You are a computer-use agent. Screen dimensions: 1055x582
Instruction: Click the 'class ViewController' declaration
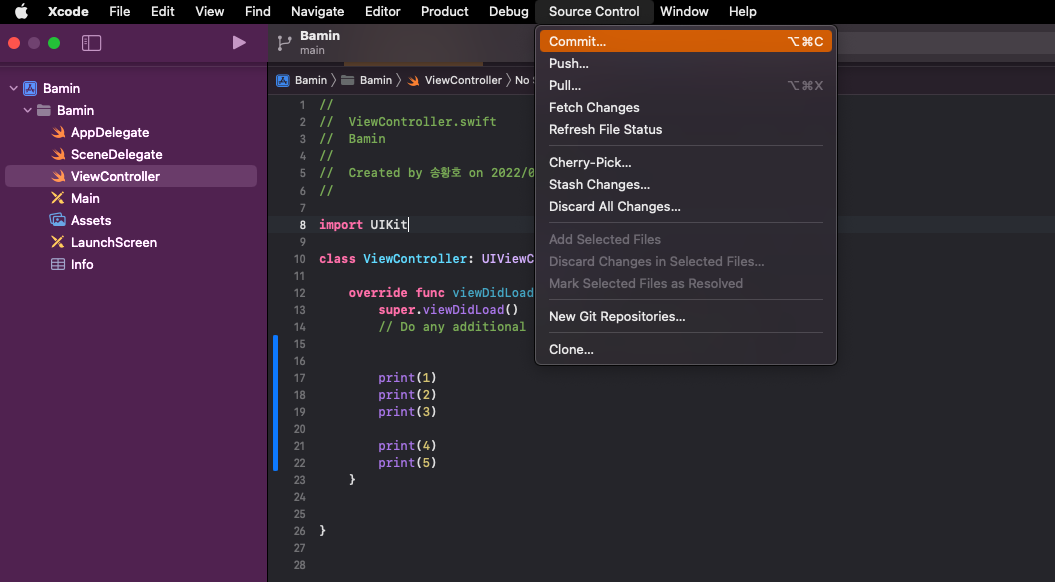tap(427, 258)
